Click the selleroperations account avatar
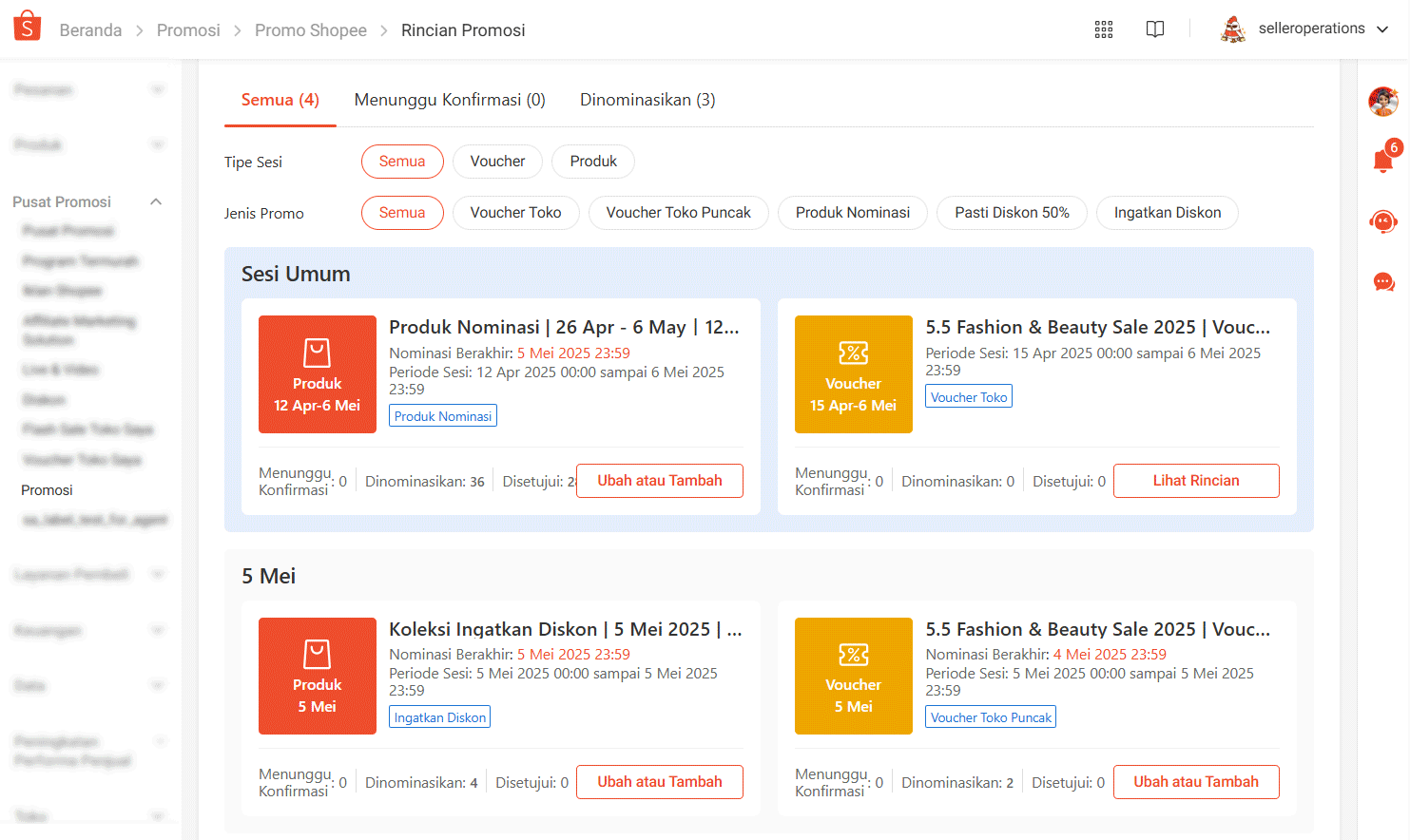1410x840 pixels. 1233,29
